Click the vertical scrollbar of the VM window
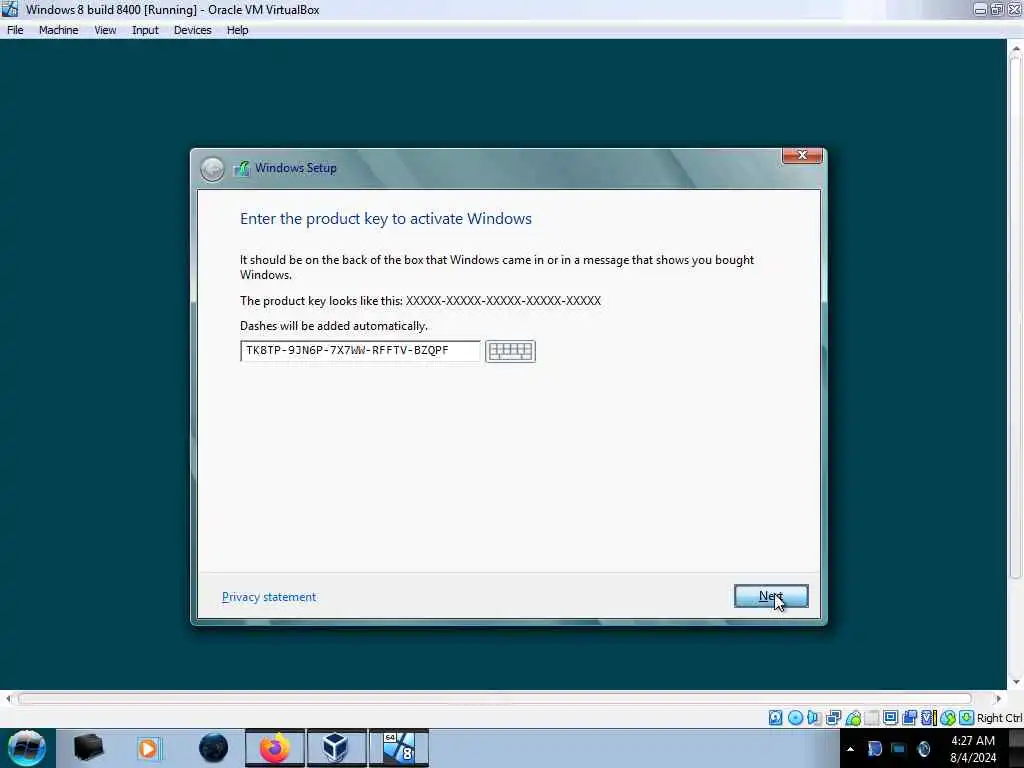The width and height of the screenshot is (1024, 768). pos(1015,317)
